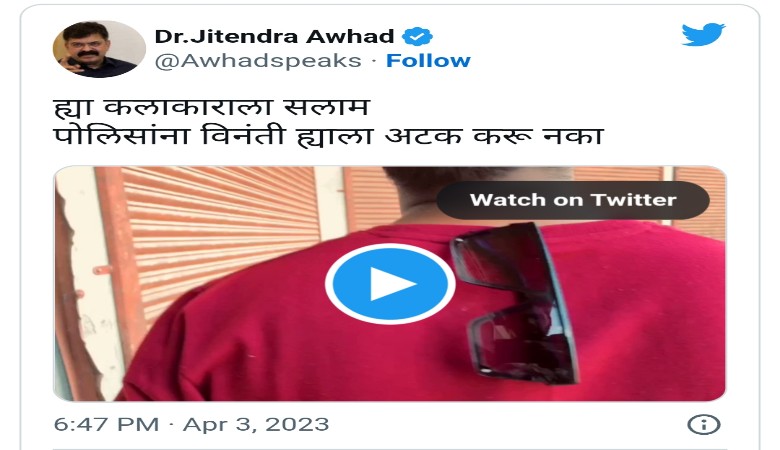Select the Watch on Twitter button

pyautogui.click(x=573, y=200)
